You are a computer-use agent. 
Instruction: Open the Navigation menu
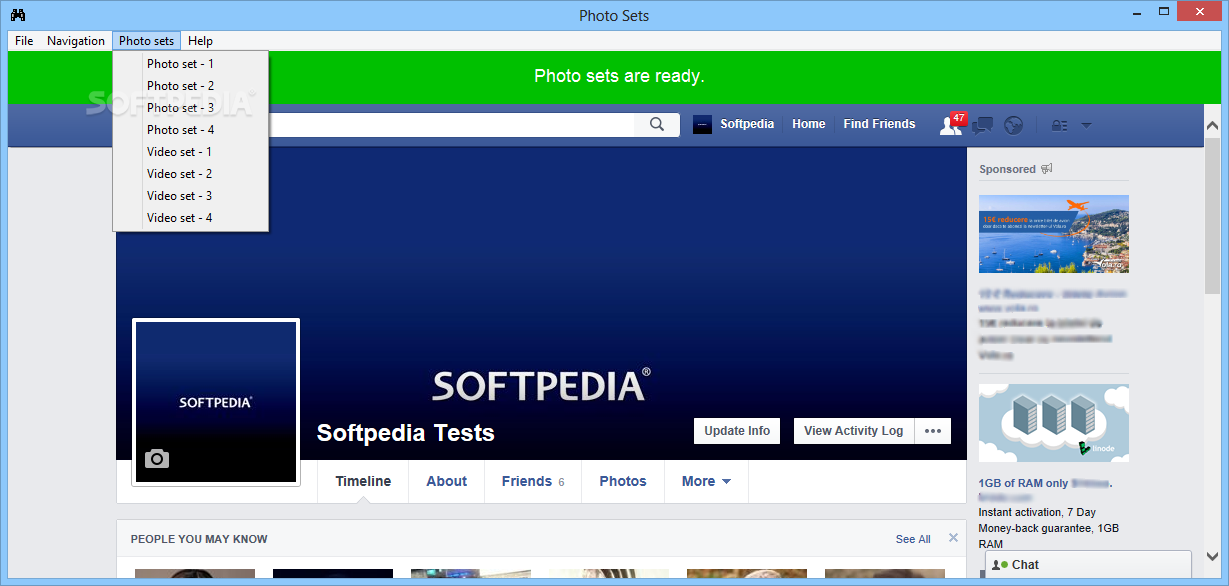[x=76, y=41]
